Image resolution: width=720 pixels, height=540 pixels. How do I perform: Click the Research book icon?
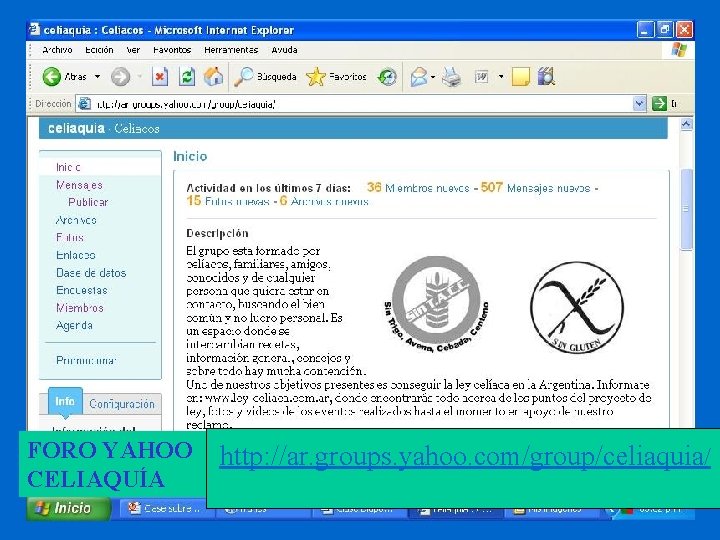point(546,77)
